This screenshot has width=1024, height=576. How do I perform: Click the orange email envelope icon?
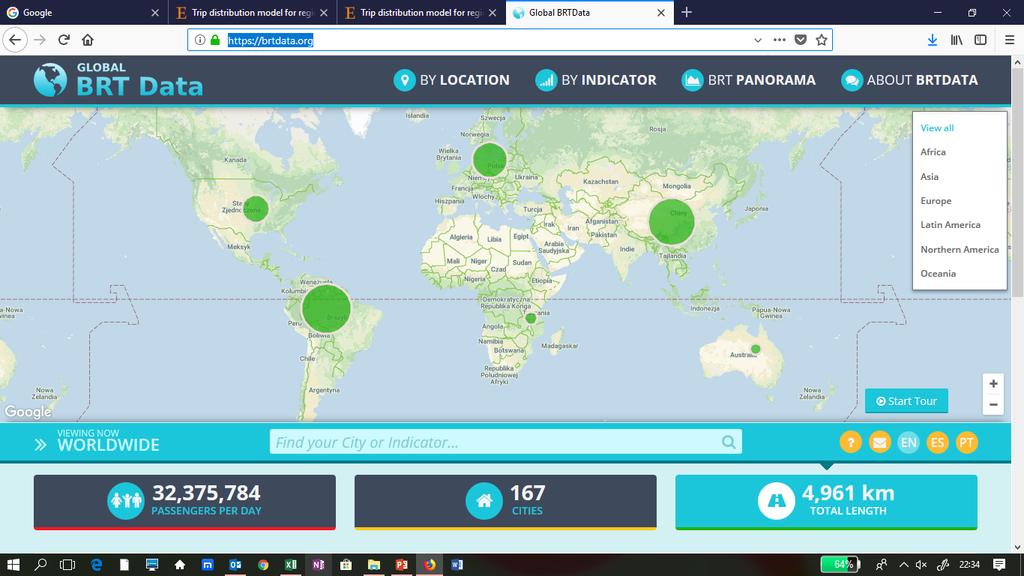click(880, 443)
